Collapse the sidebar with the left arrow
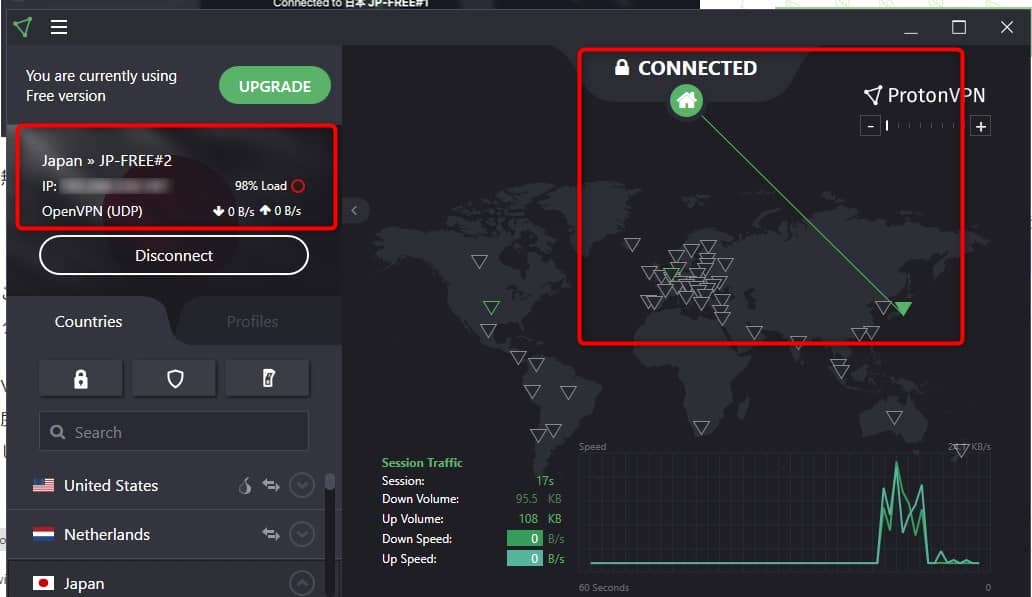Screen dimensions: 1032x597 [x=354, y=211]
